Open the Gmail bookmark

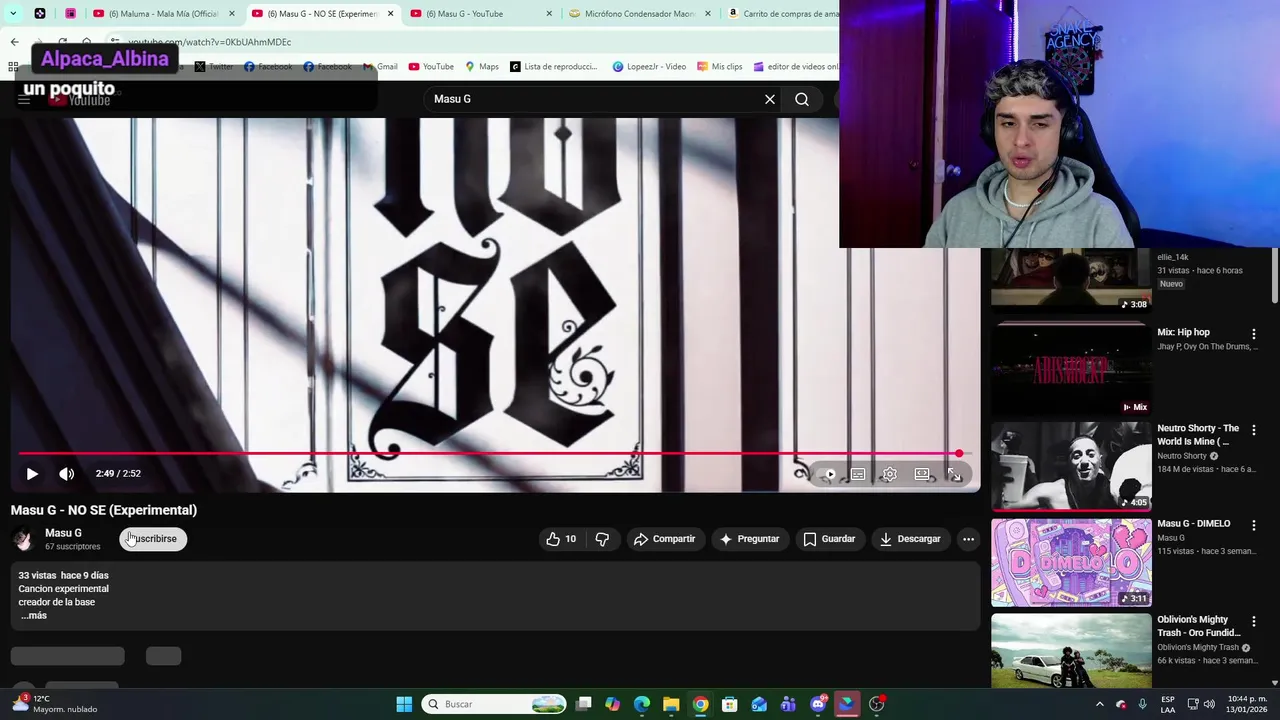pos(380,67)
